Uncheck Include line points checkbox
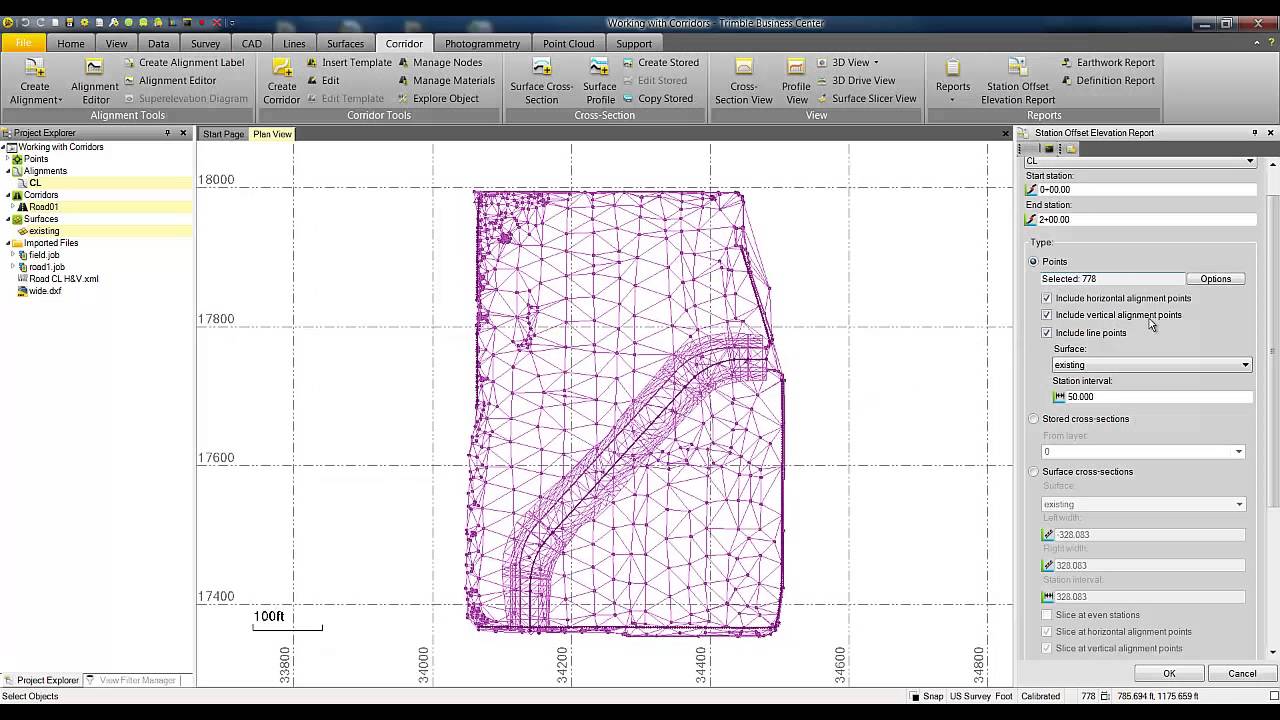Image resolution: width=1280 pixels, height=720 pixels. coord(1047,332)
